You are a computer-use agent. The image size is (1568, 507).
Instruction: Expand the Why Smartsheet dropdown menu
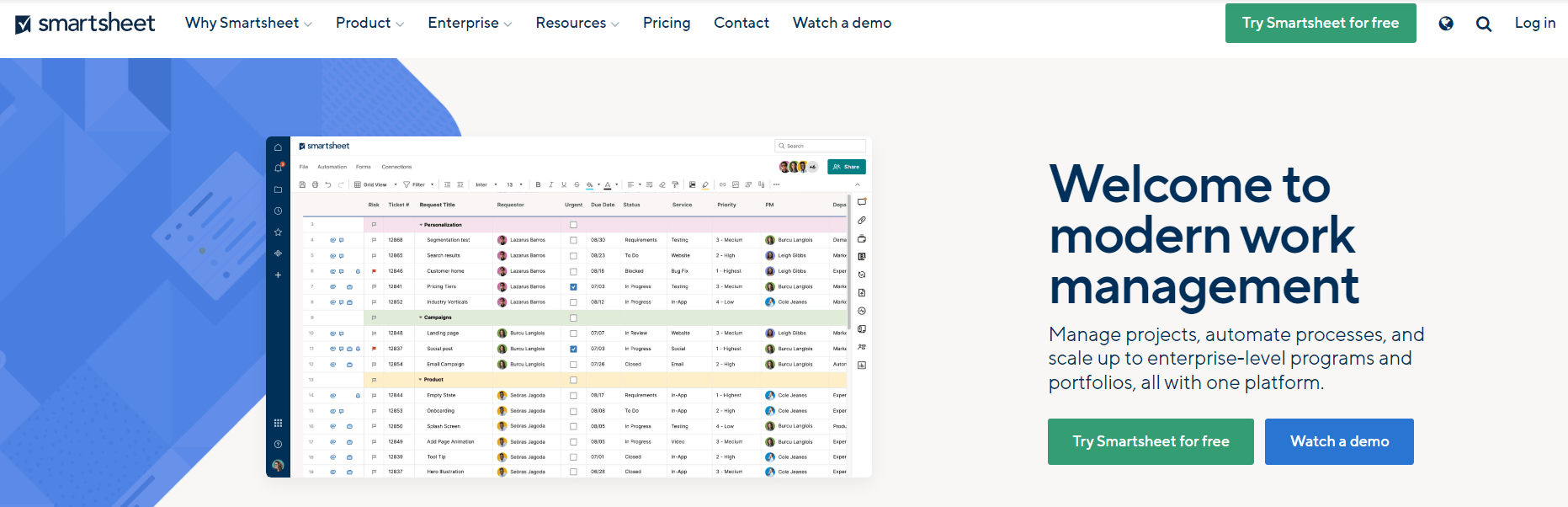coord(248,24)
